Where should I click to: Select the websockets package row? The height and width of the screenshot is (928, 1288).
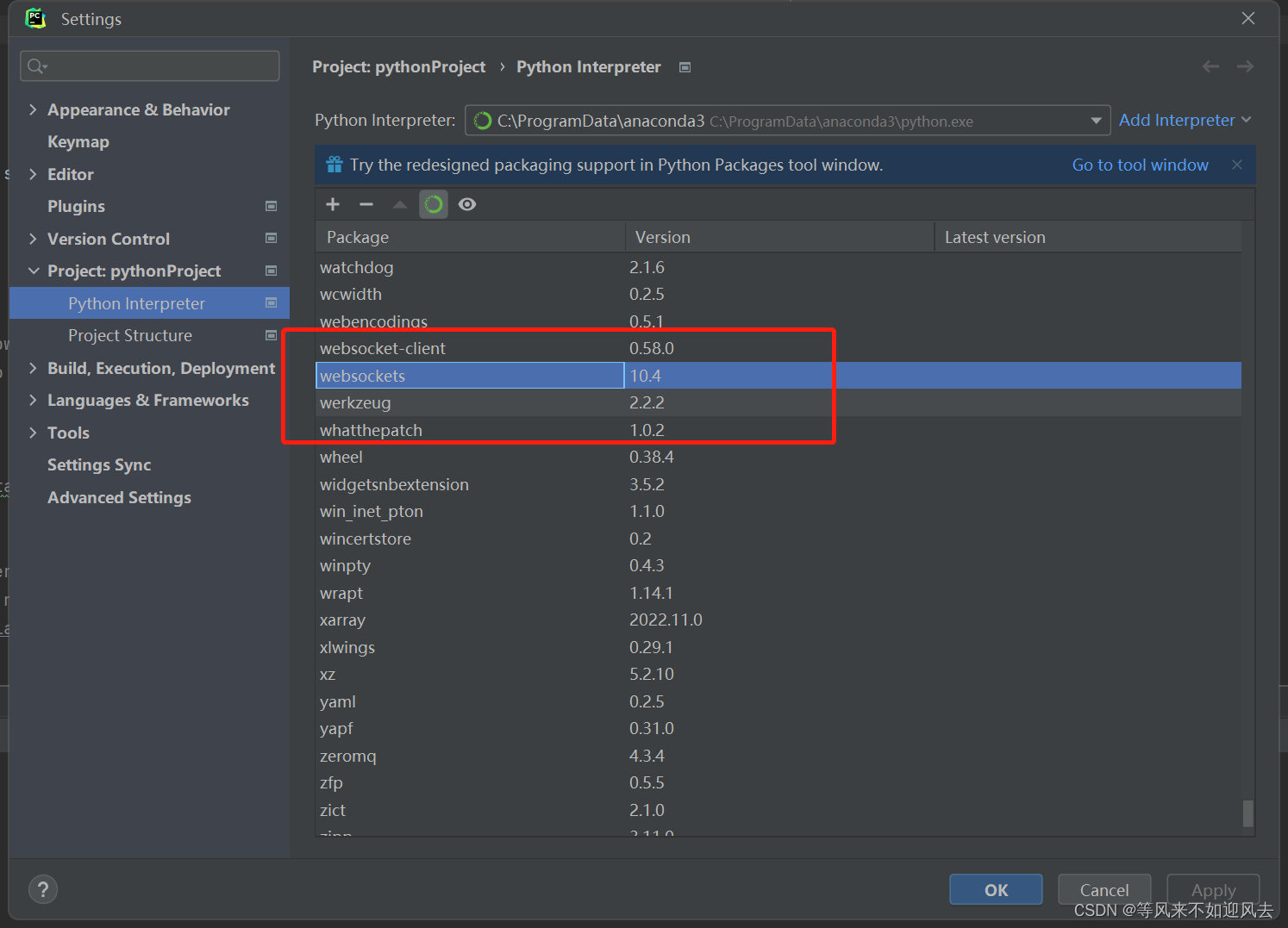(x=778, y=376)
